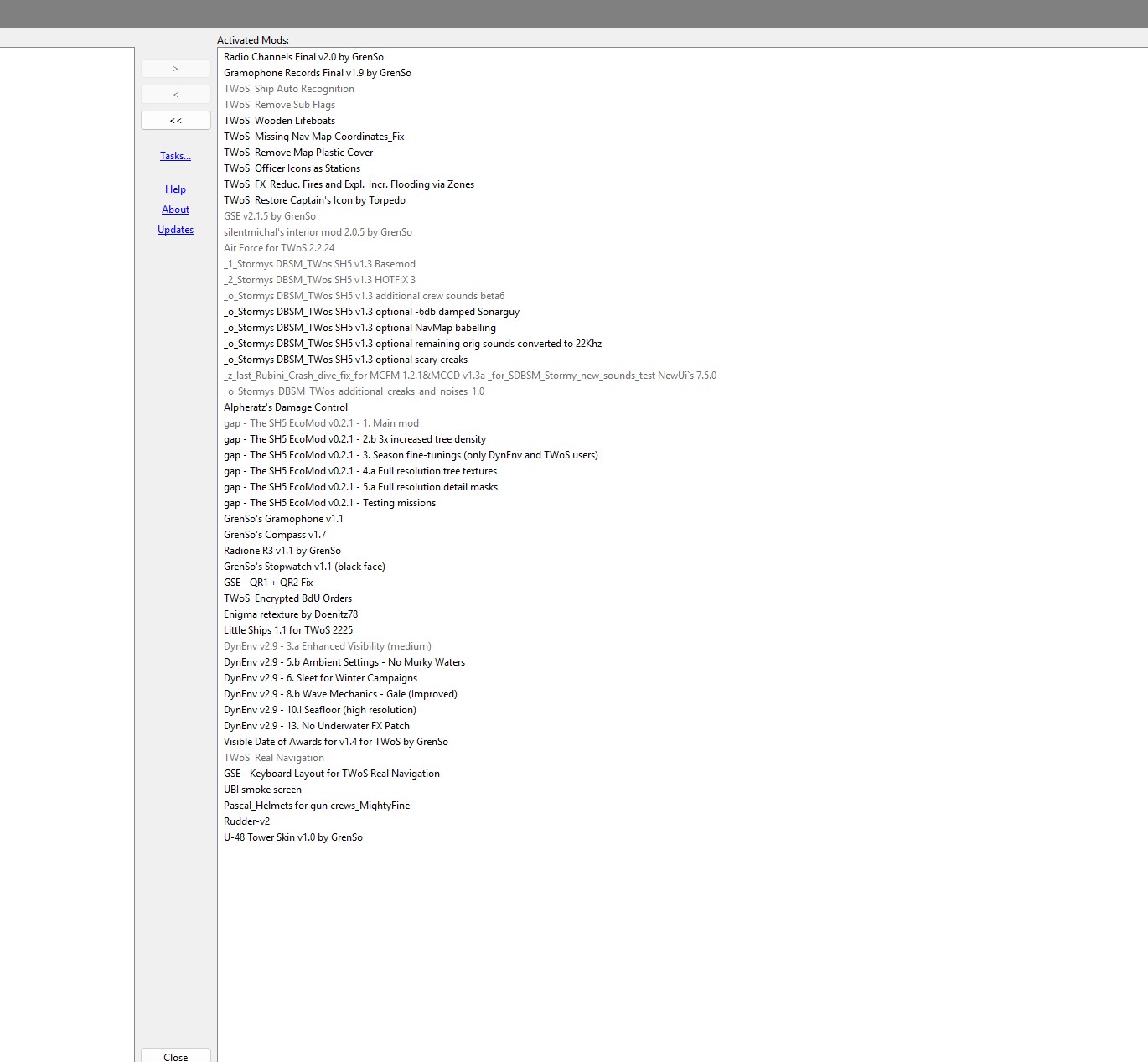Select DynEnv '6. Sleet for Winter Campaigns'
Screen dimensions: 1148x1062
[320, 678]
